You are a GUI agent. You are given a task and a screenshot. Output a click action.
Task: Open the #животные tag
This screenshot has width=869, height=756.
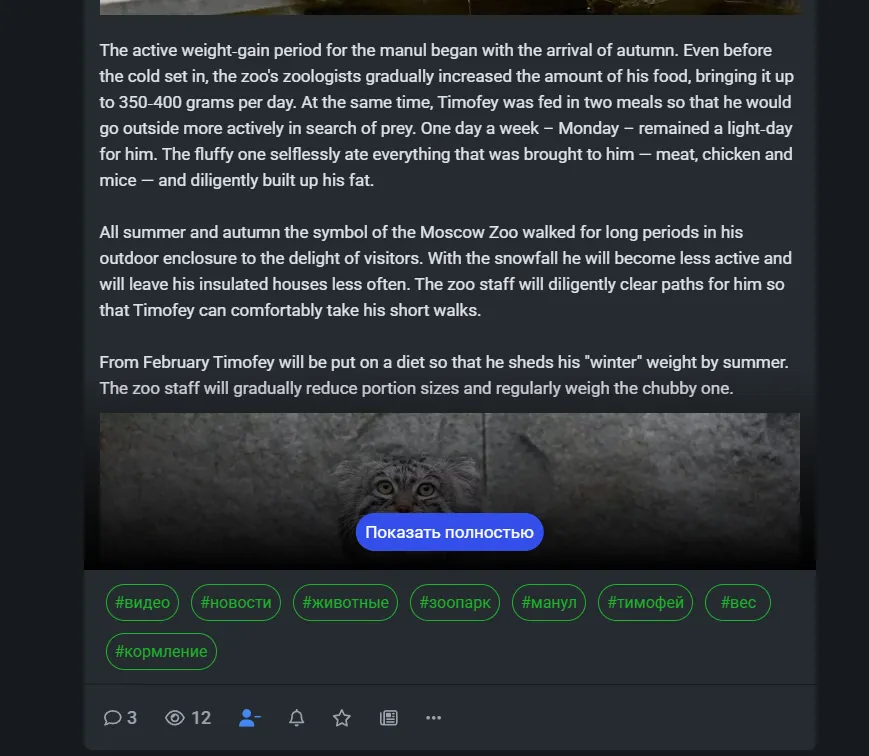345,602
